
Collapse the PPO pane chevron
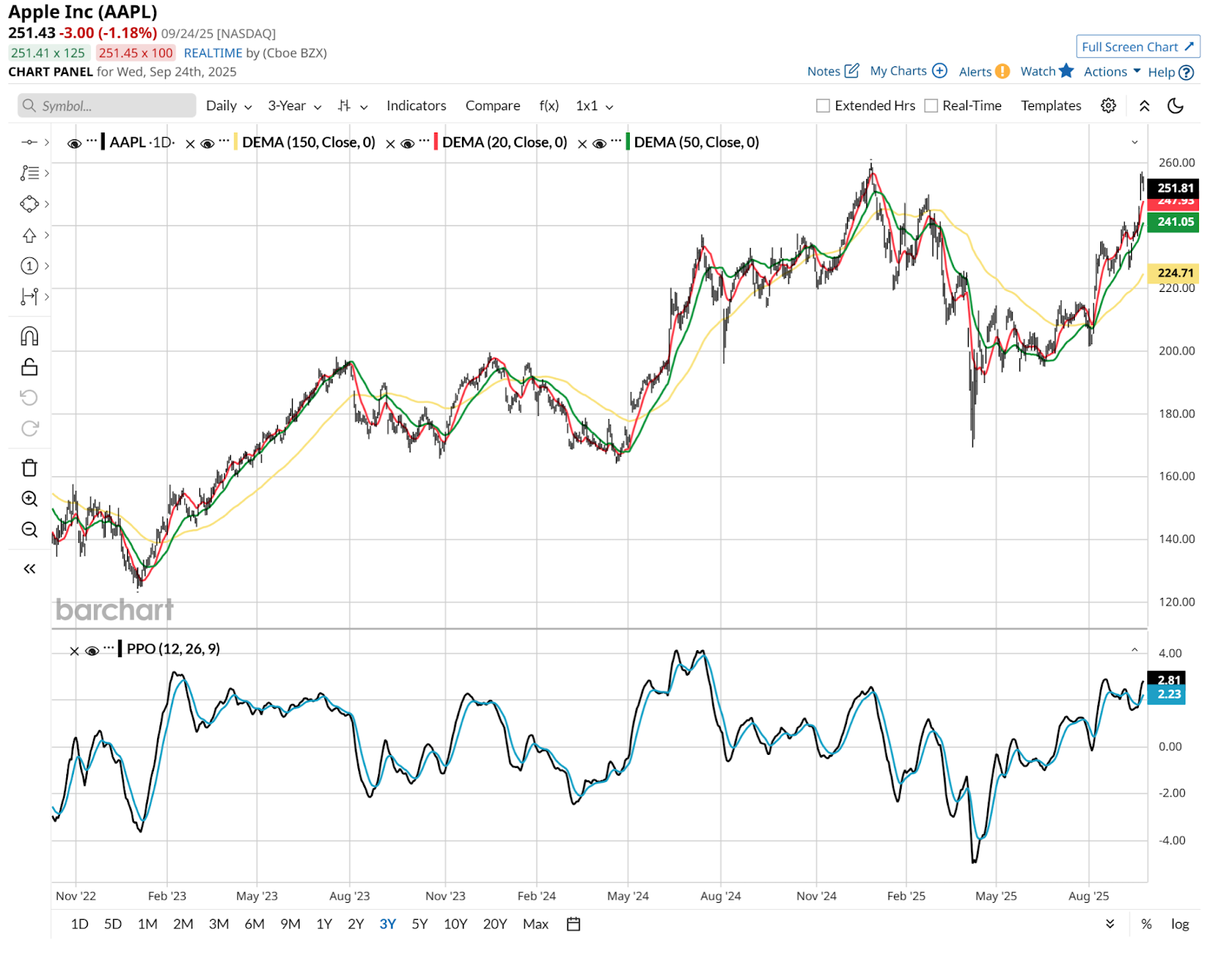click(1134, 650)
